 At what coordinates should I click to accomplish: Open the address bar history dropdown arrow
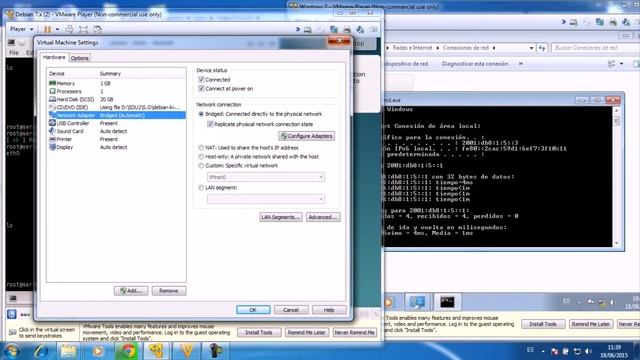tap(531, 48)
